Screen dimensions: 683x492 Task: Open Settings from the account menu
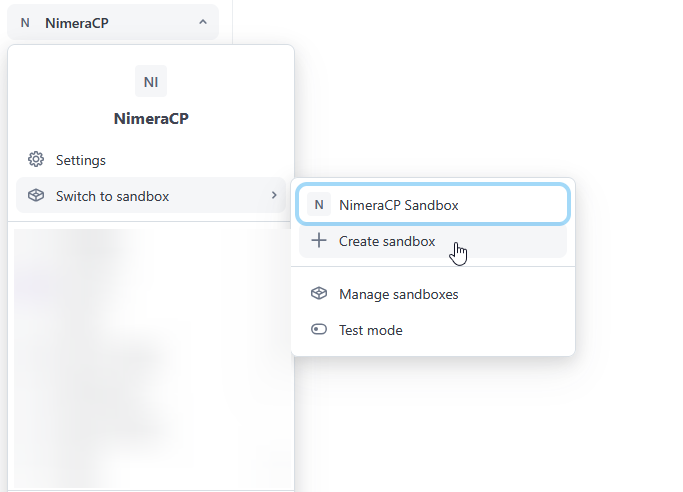click(81, 160)
